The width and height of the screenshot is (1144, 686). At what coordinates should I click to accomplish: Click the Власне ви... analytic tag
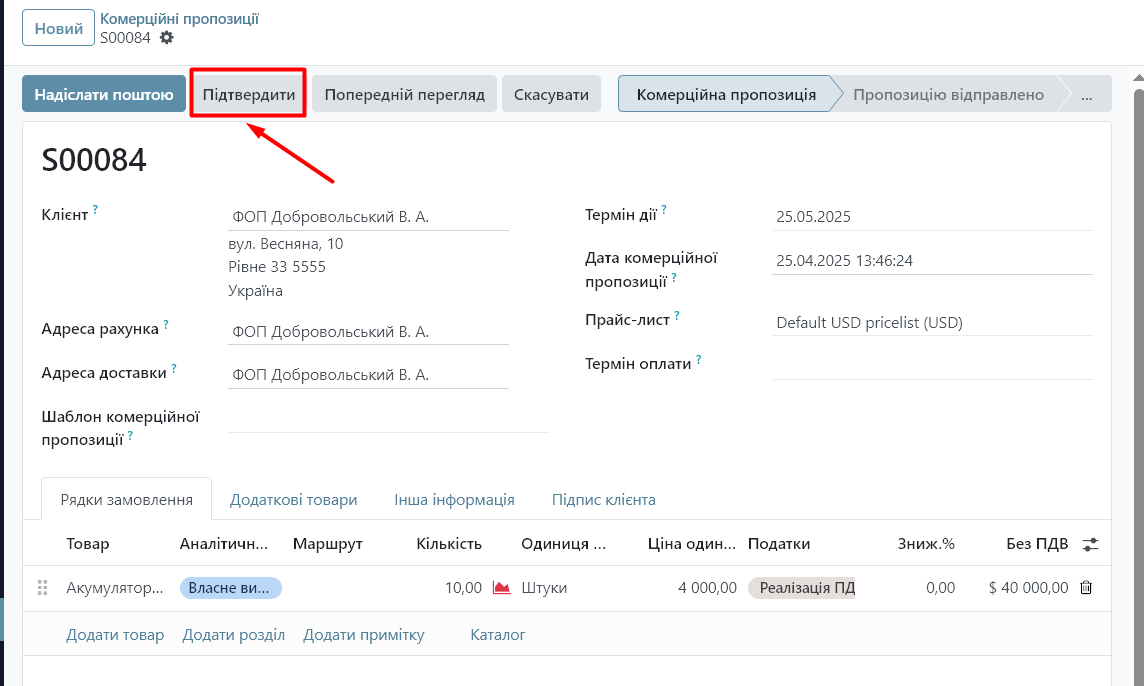(231, 588)
